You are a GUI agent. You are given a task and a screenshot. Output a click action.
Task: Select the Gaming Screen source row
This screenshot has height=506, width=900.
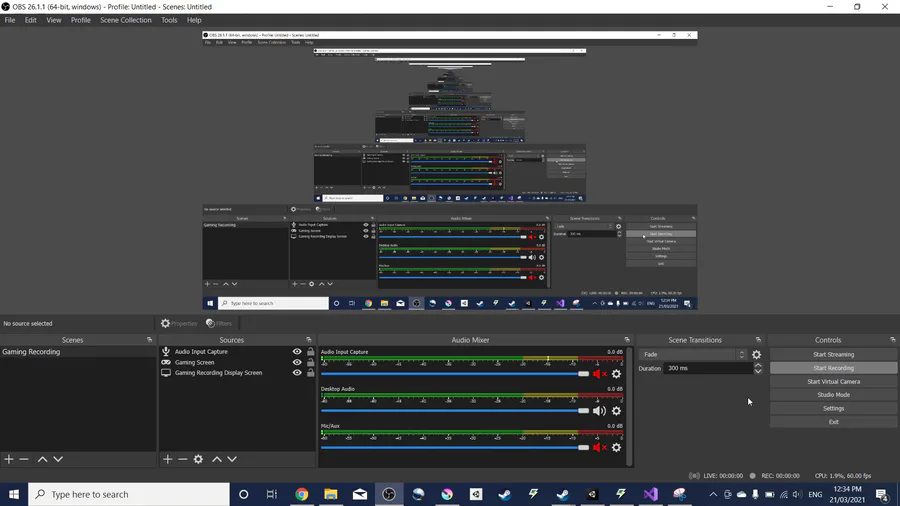[x=237, y=362]
